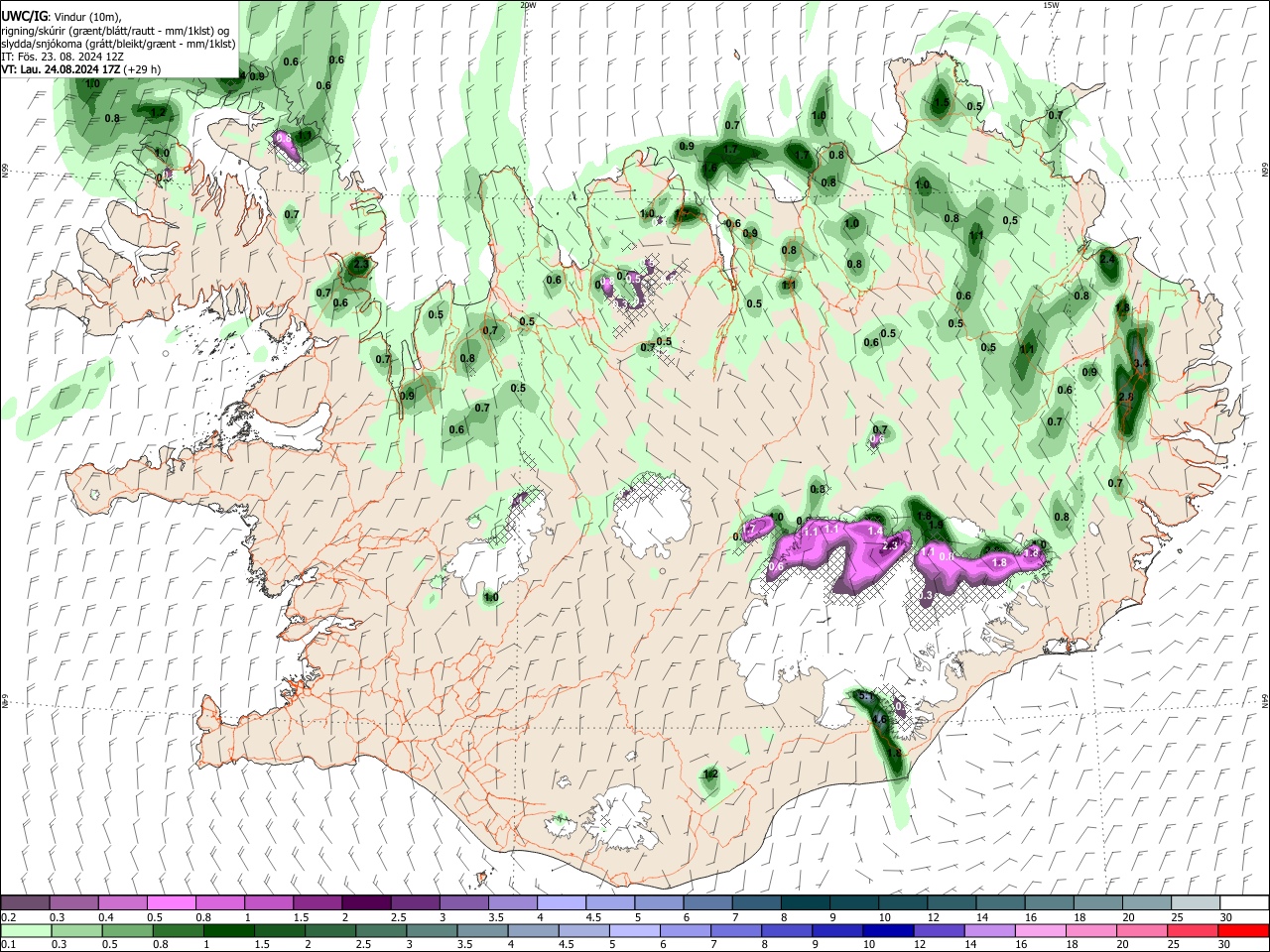Click the 20W longitude label
1270x952 pixels.
click(527, 5)
